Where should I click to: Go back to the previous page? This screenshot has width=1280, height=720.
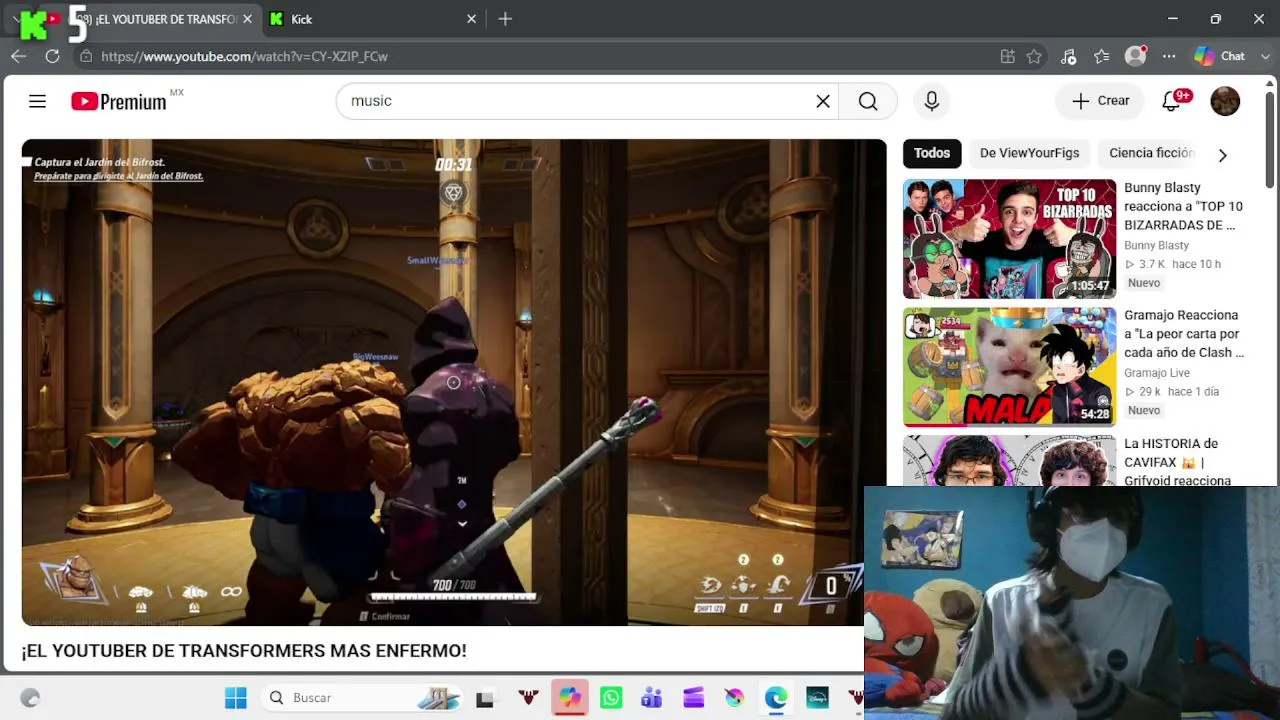tap(18, 56)
